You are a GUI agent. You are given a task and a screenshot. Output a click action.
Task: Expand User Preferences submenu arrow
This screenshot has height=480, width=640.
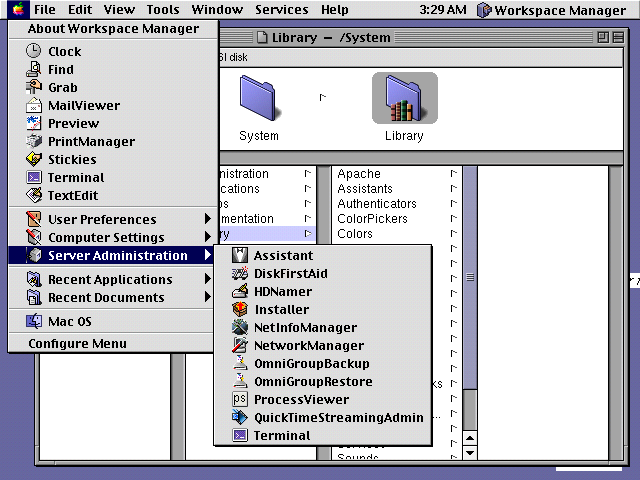[208, 219]
